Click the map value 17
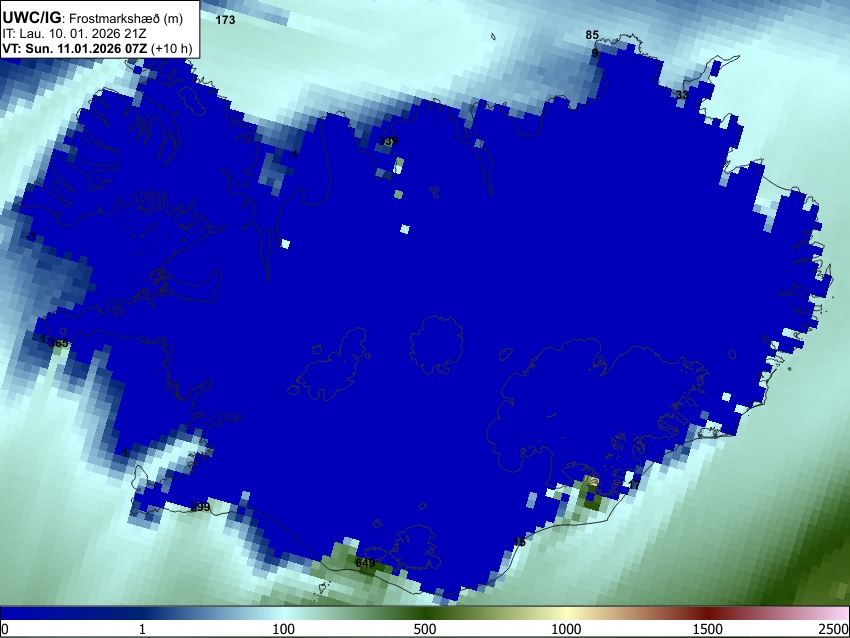Screen dimensions: 850x638 tap(634, 485)
